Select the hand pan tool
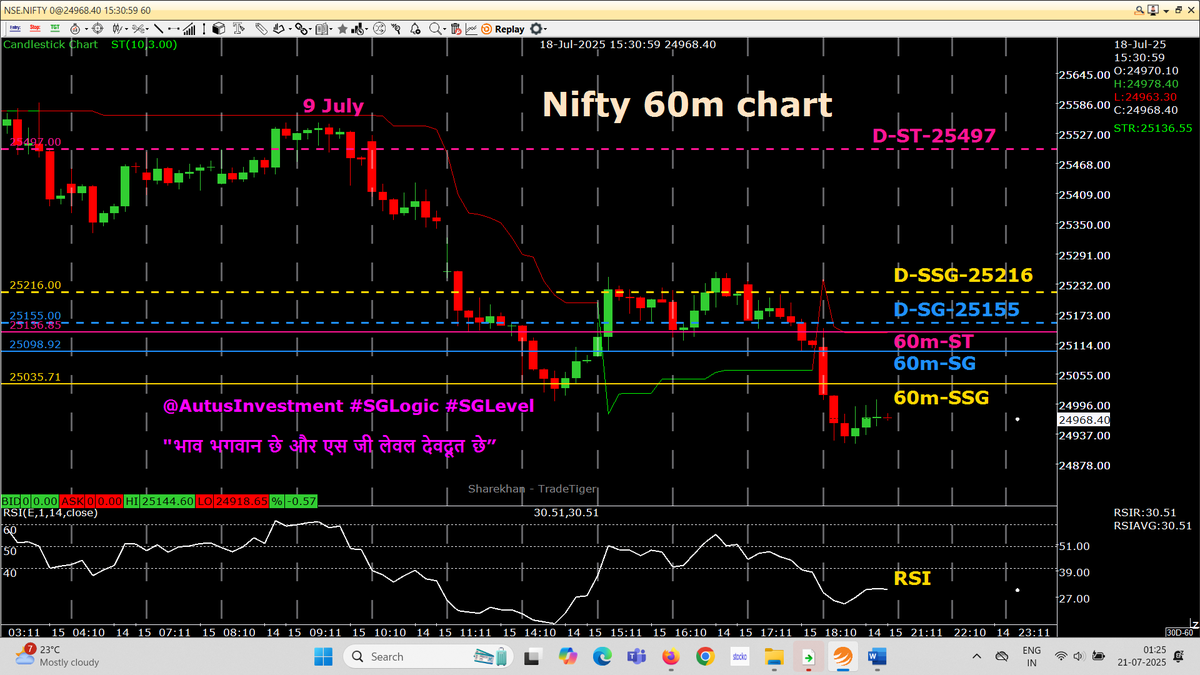Screen dimensions: 1200x675 (x=279, y=29)
